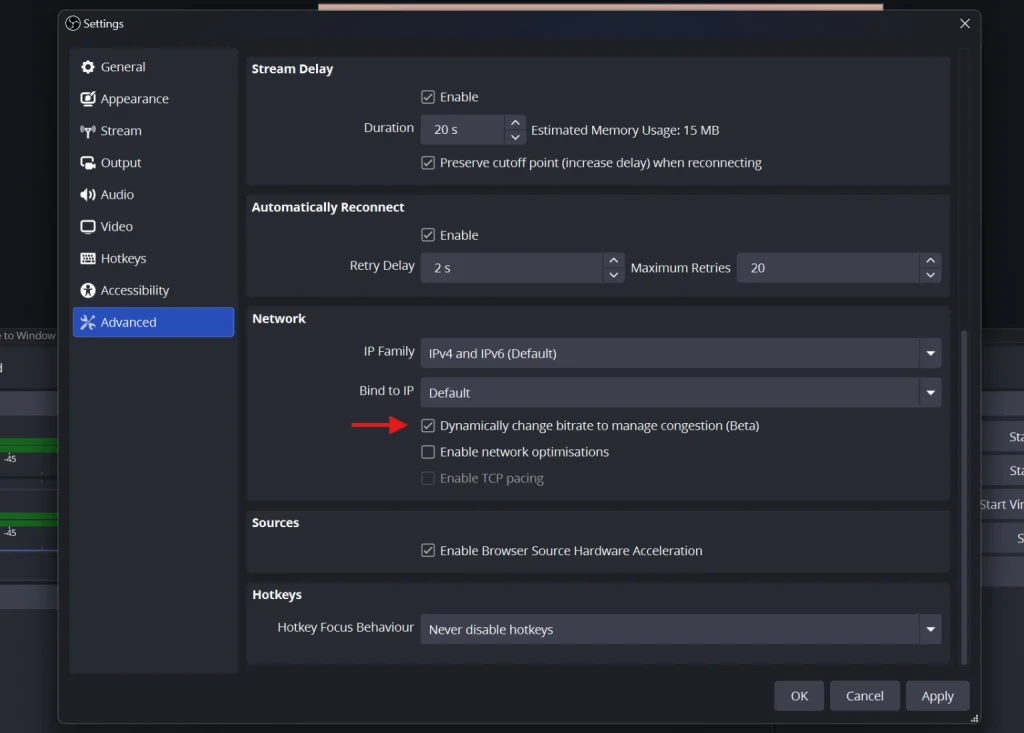This screenshot has width=1024, height=733.
Task: Increase Maximum Retries with up arrow
Action: click(931, 261)
